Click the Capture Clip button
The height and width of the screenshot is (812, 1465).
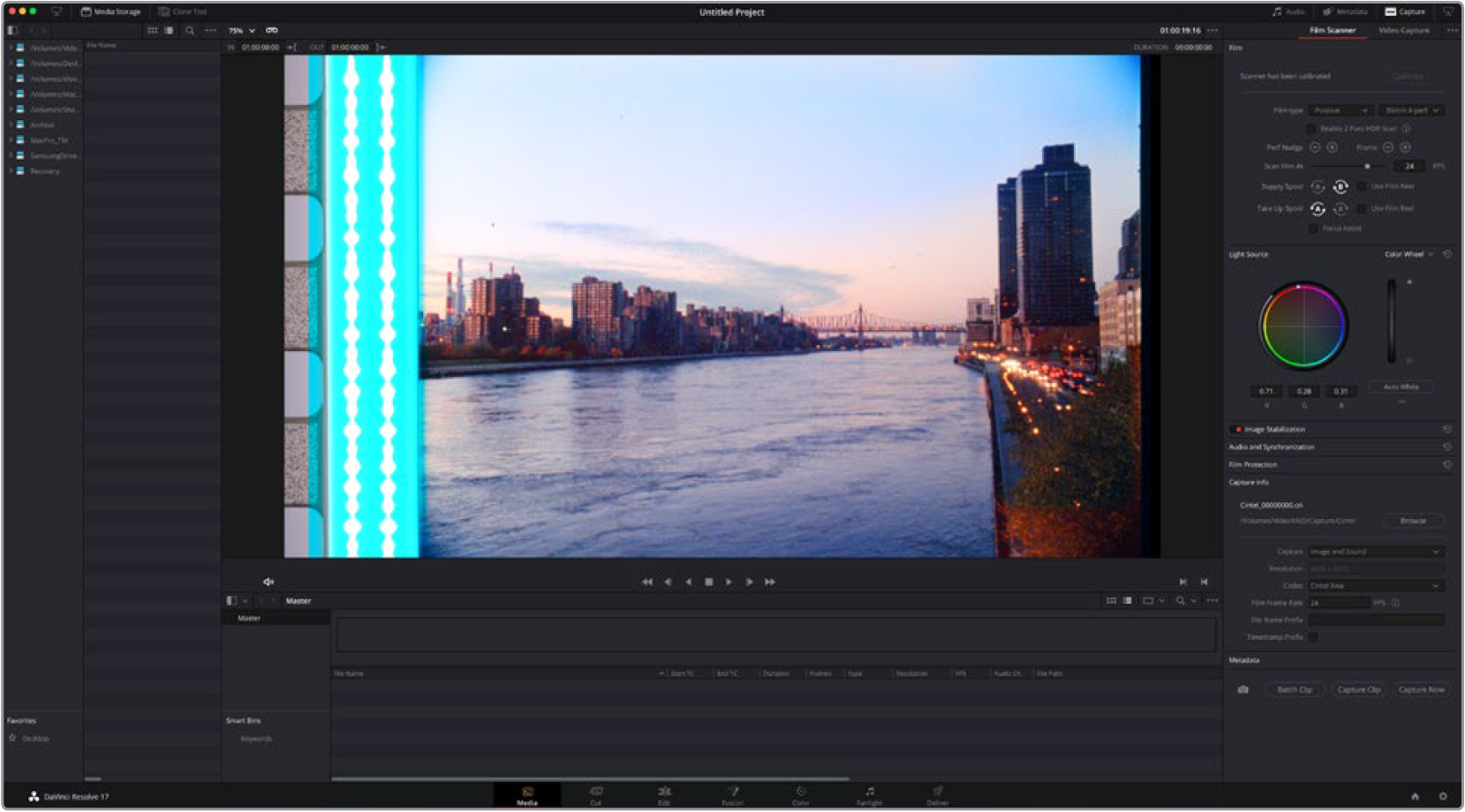1358,689
